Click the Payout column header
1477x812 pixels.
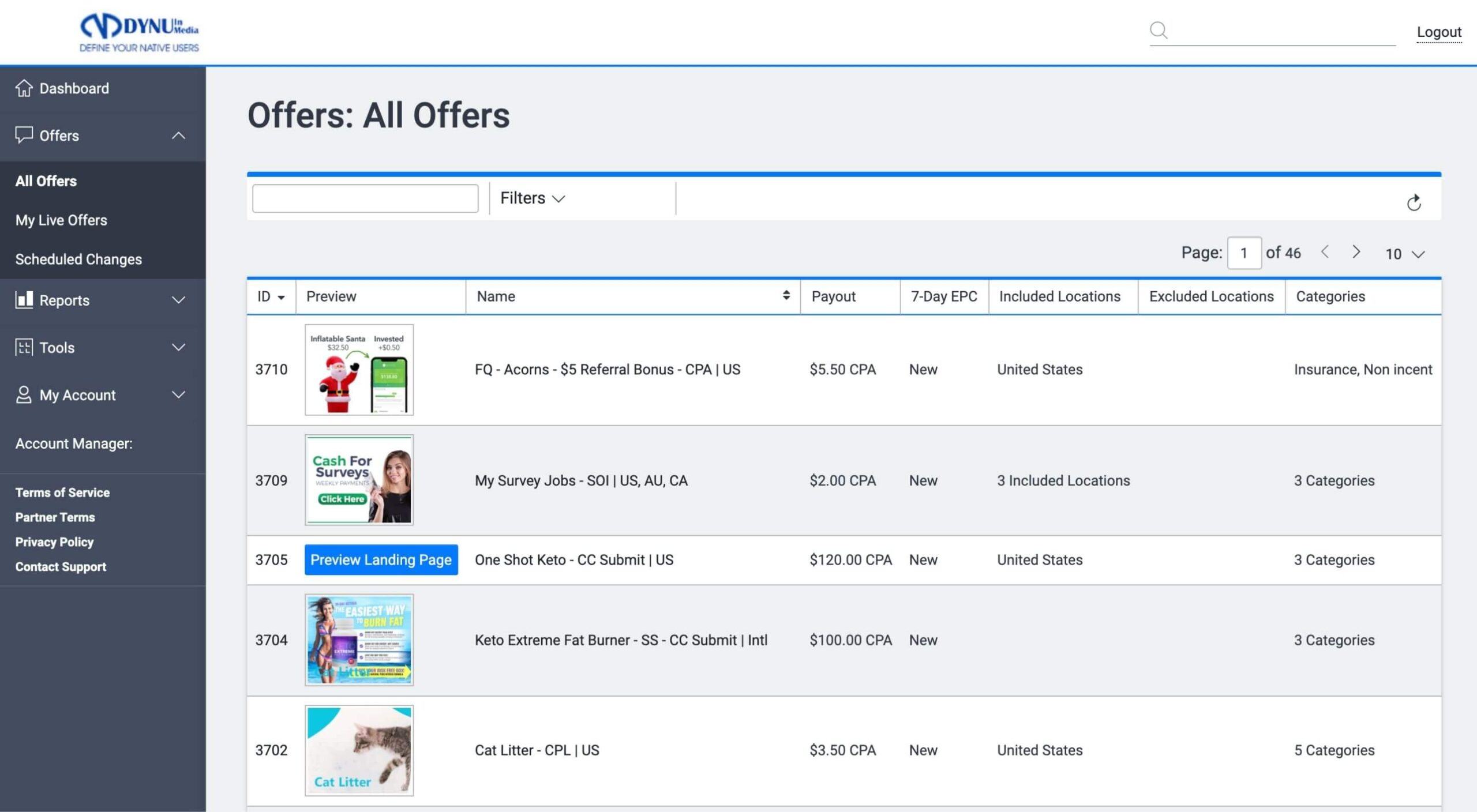tap(833, 296)
